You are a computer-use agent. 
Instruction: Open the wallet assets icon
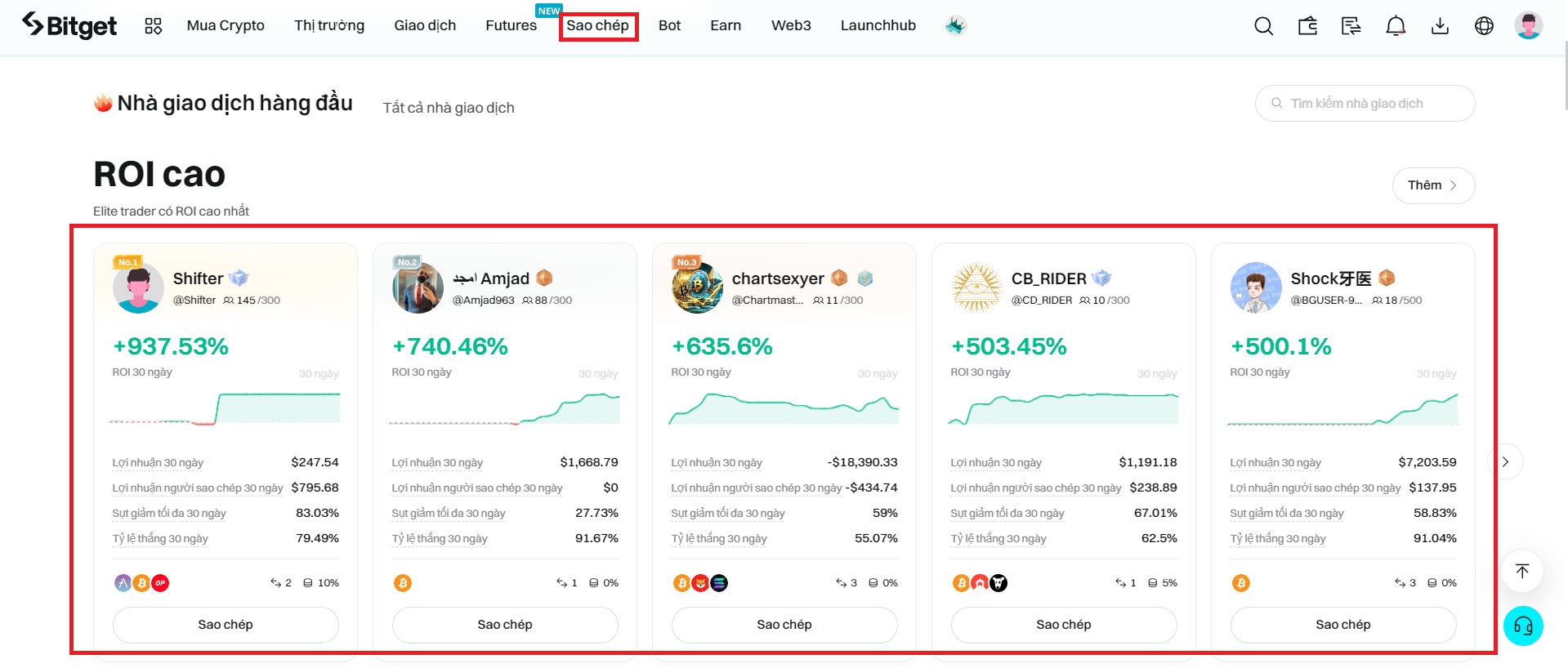point(1307,26)
